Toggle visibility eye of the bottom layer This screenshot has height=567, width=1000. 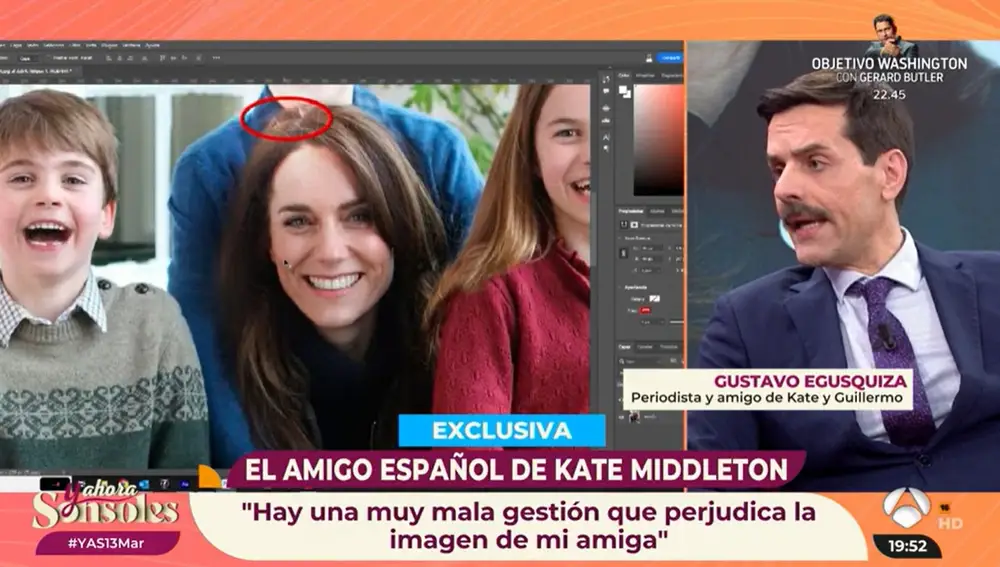621,417
